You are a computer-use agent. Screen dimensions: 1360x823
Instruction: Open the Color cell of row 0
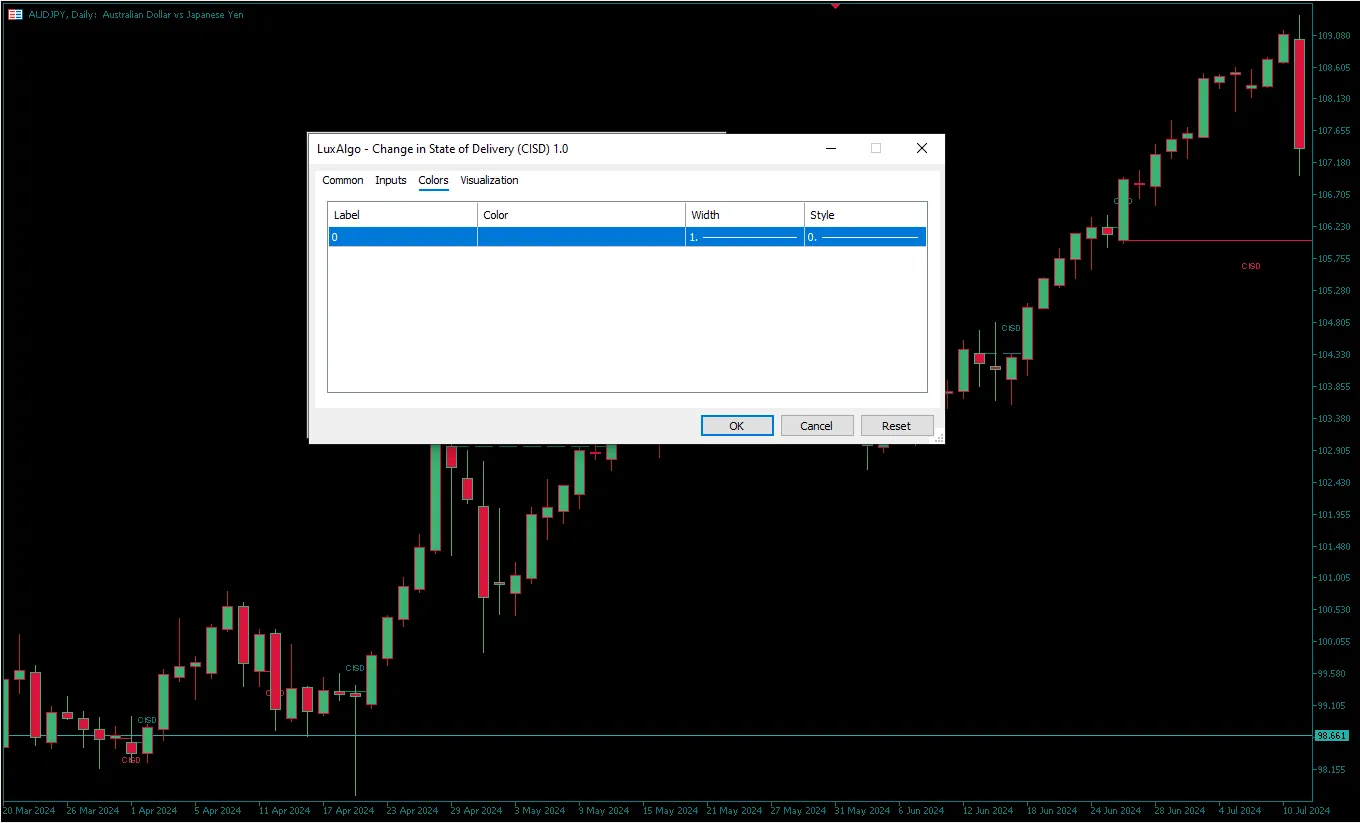(581, 237)
